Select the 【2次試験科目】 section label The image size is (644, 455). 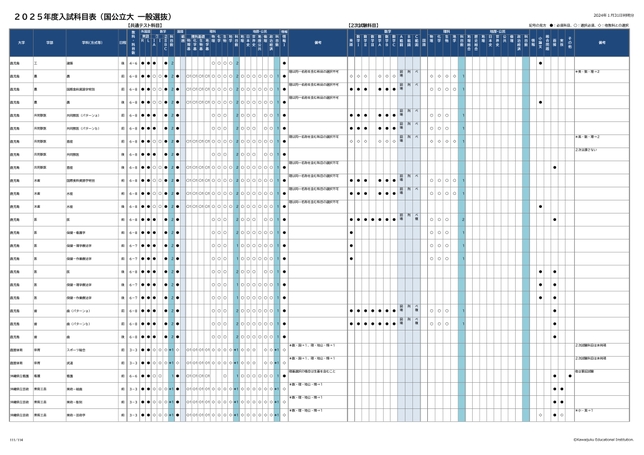coord(364,24)
